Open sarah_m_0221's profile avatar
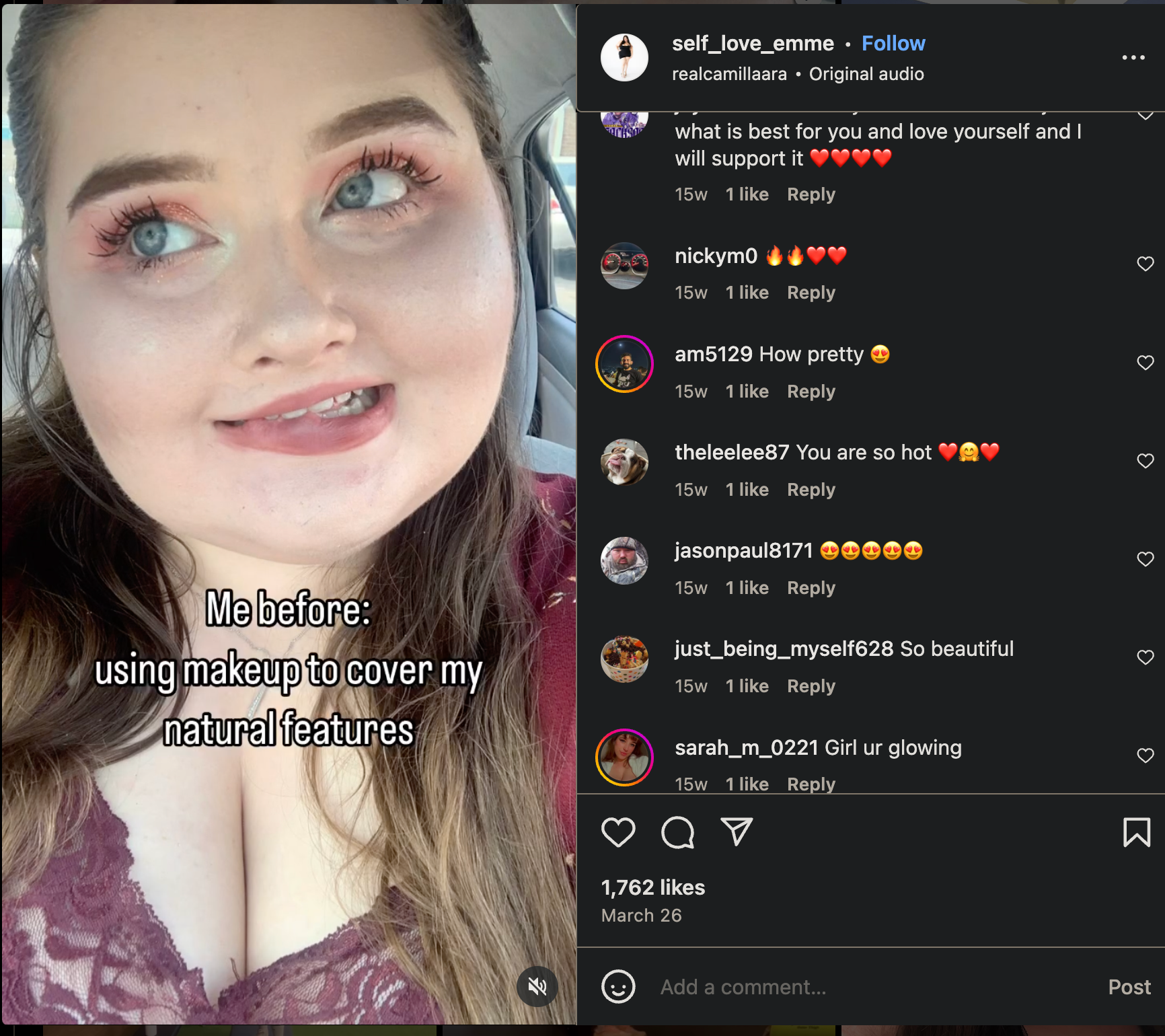 (x=624, y=757)
